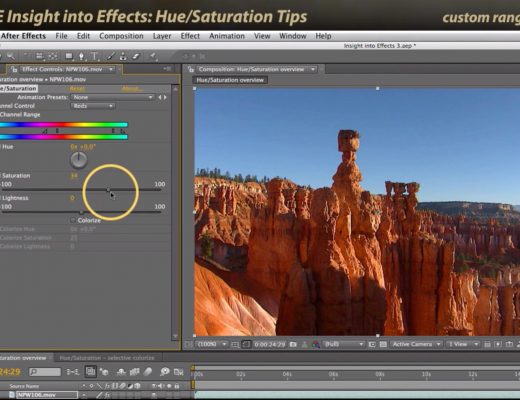
Task: Click the Hue angle dial
Action: click(79, 160)
